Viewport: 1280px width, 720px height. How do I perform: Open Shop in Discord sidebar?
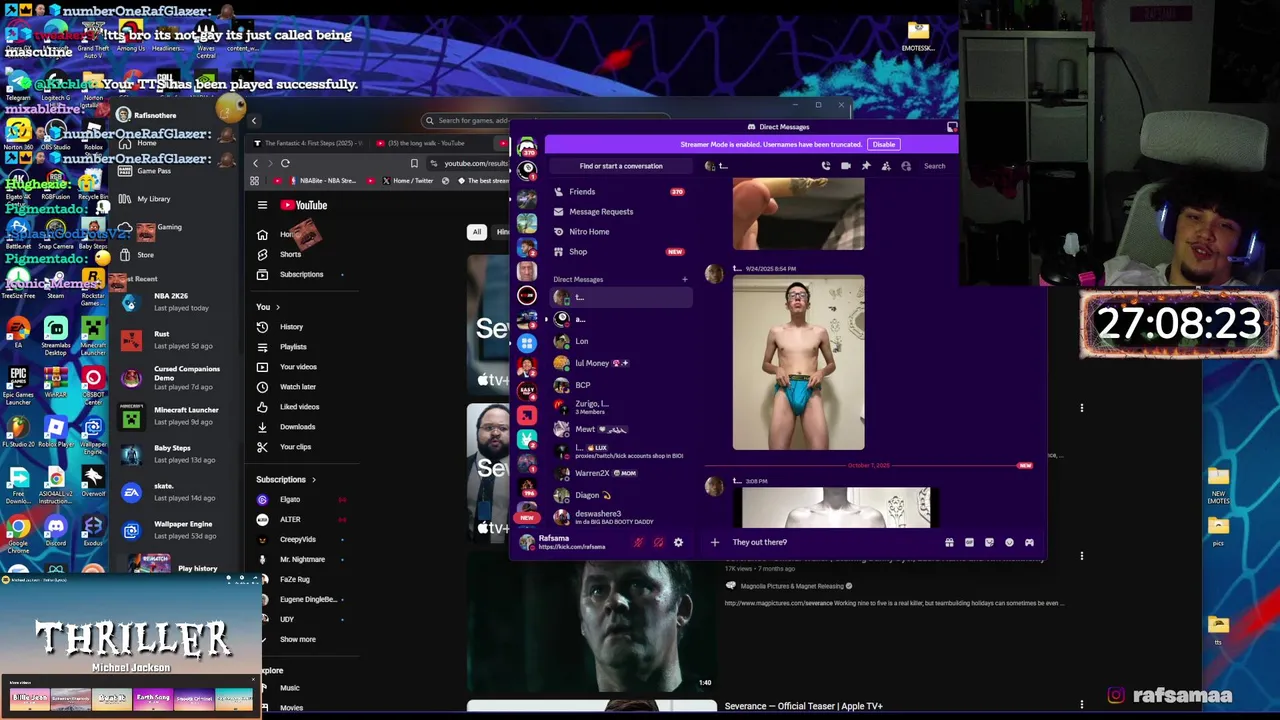pos(620,251)
